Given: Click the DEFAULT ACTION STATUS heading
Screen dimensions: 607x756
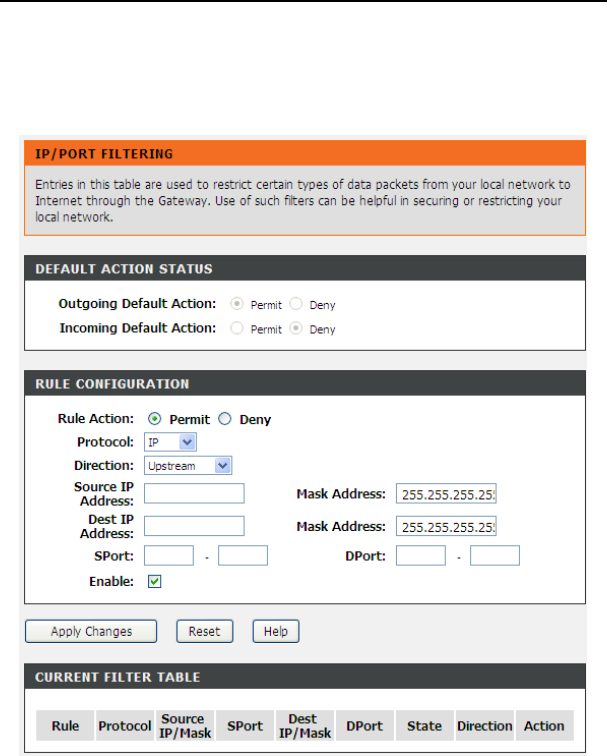Looking at the screenshot, I should click(124, 269).
